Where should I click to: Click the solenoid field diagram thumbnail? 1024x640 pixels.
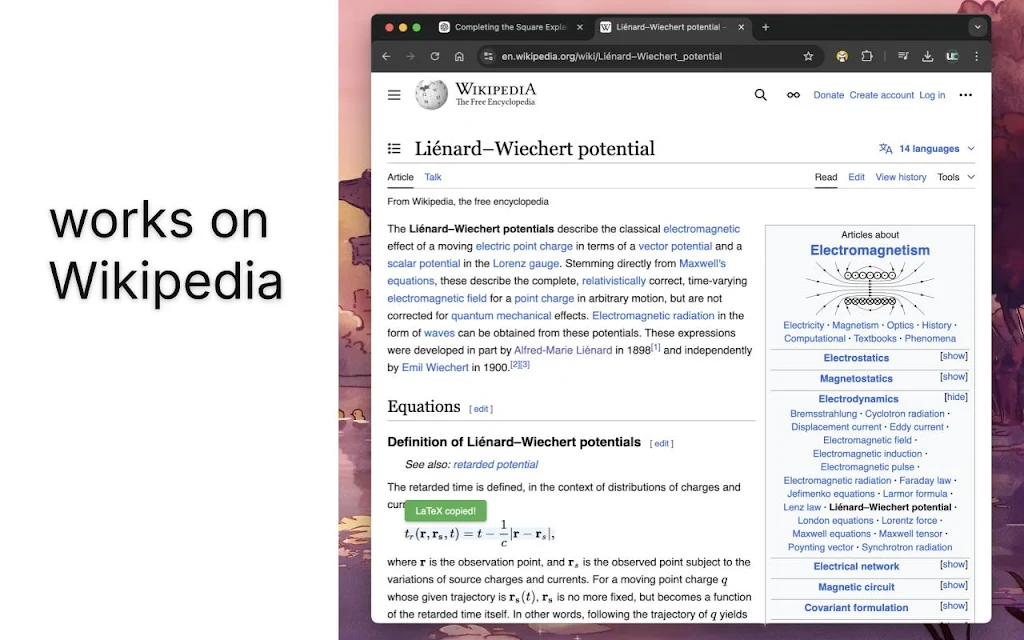[869, 289]
